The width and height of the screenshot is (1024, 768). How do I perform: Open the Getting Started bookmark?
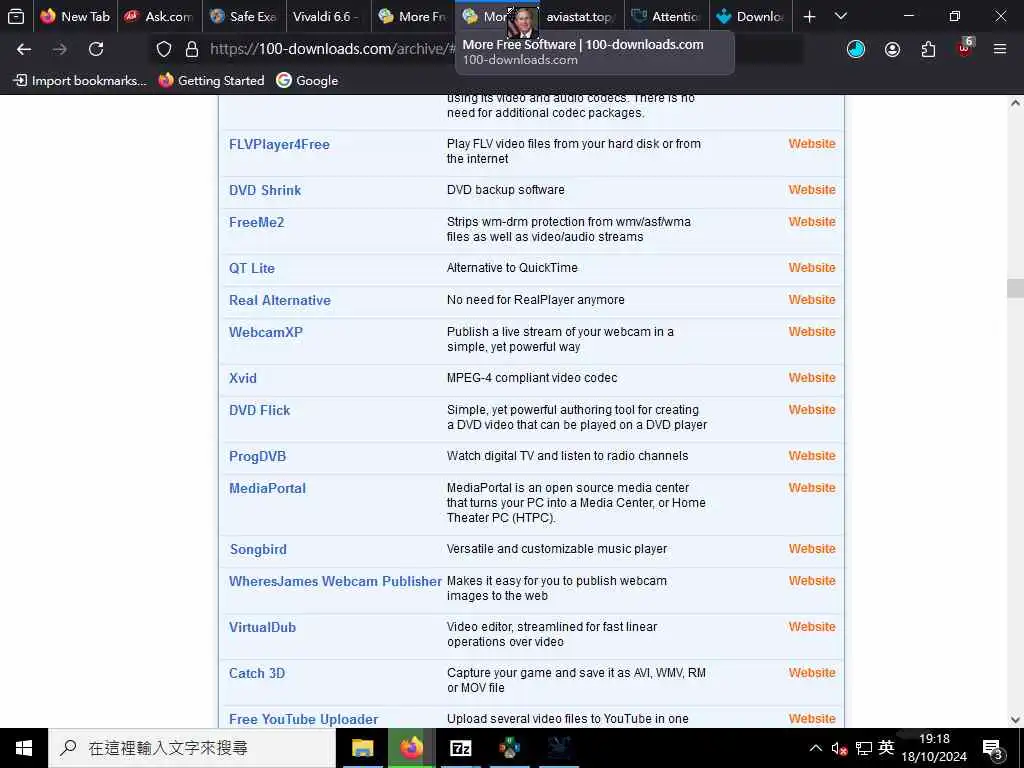point(211,80)
